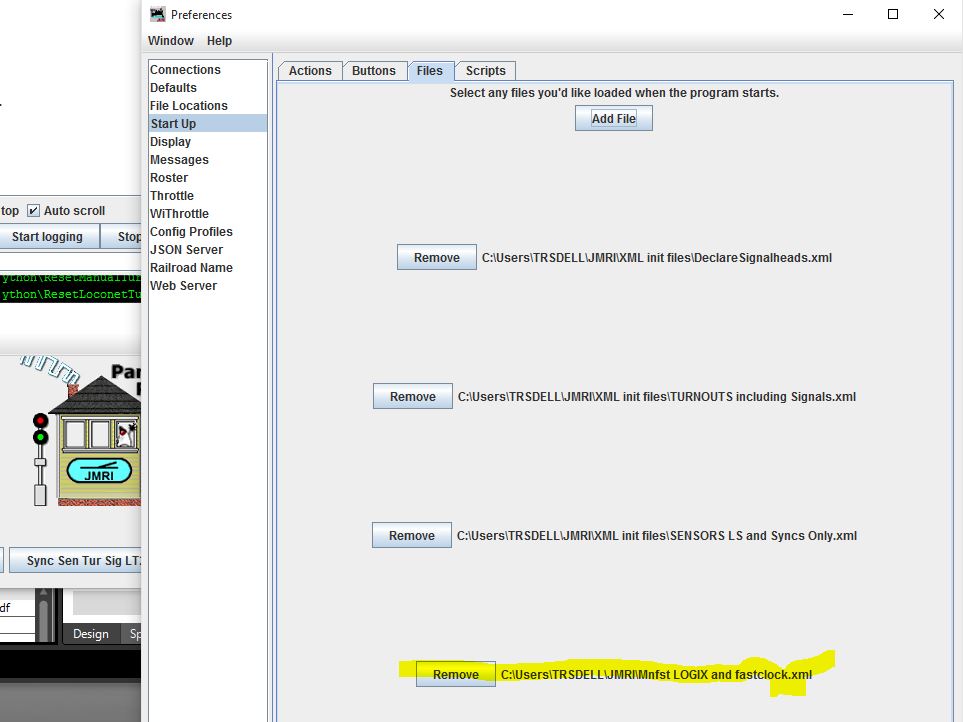This screenshot has width=963, height=722.
Task: Select Web Server in the preferences list
Action: click(x=208, y=285)
